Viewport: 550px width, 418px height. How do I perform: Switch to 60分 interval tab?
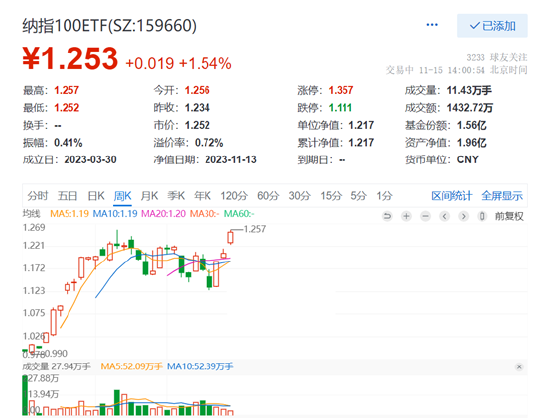268,195
